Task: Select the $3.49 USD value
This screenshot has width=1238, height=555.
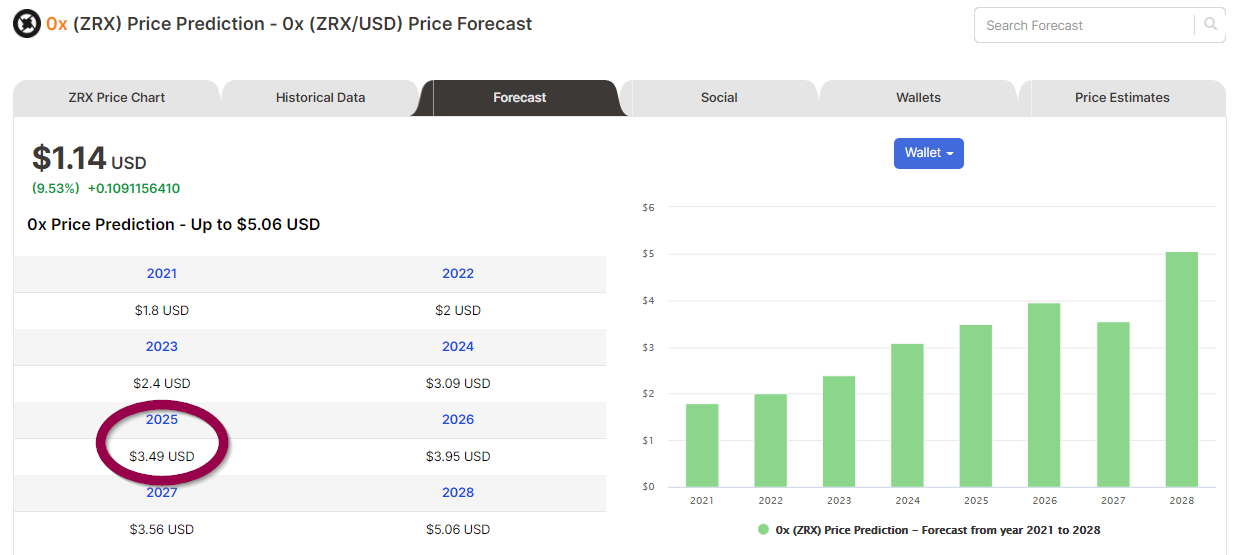Action: [162, 456]
